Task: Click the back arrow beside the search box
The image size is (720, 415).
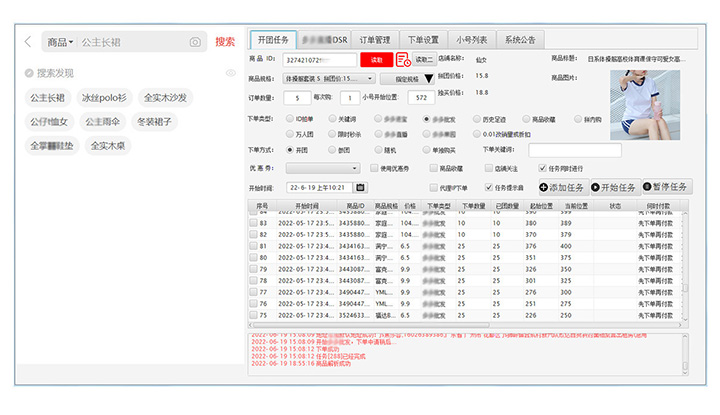Action: (x=28, y=42)
